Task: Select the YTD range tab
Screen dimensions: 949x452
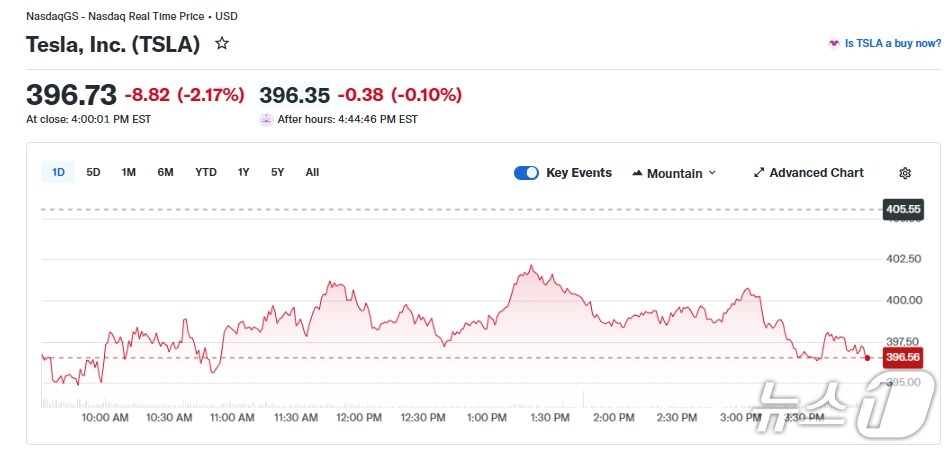Action: pyautogui.click(x=206, y=172)
